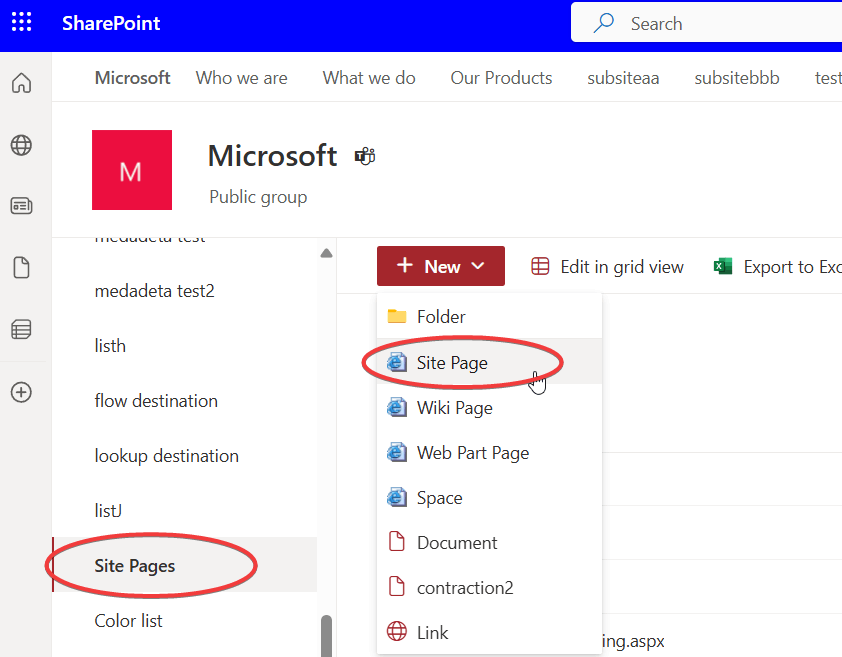Open the Our Products navigation tab
Viewport: 842px width, 657px height.
tap(501, 78)
